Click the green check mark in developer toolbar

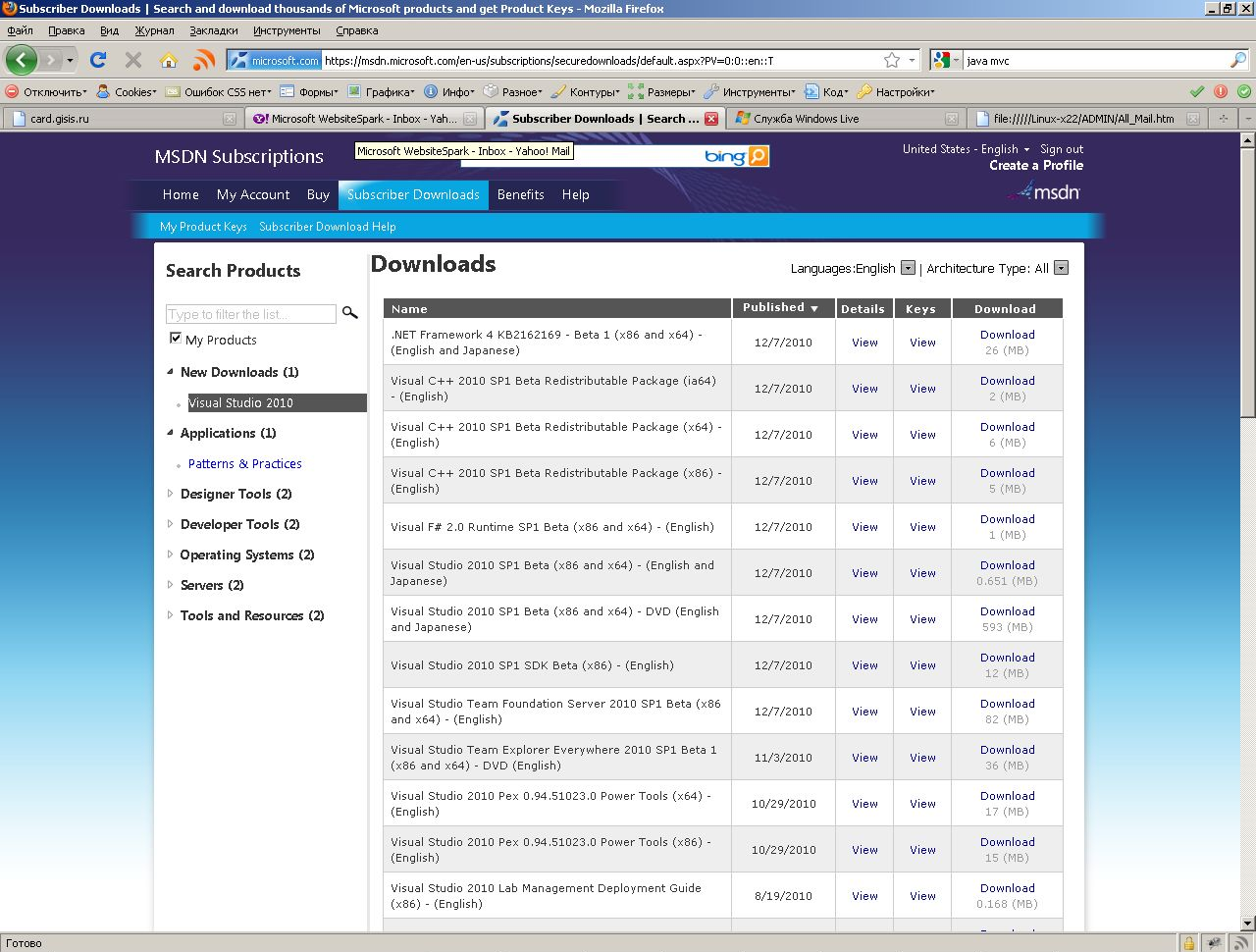1197,91
